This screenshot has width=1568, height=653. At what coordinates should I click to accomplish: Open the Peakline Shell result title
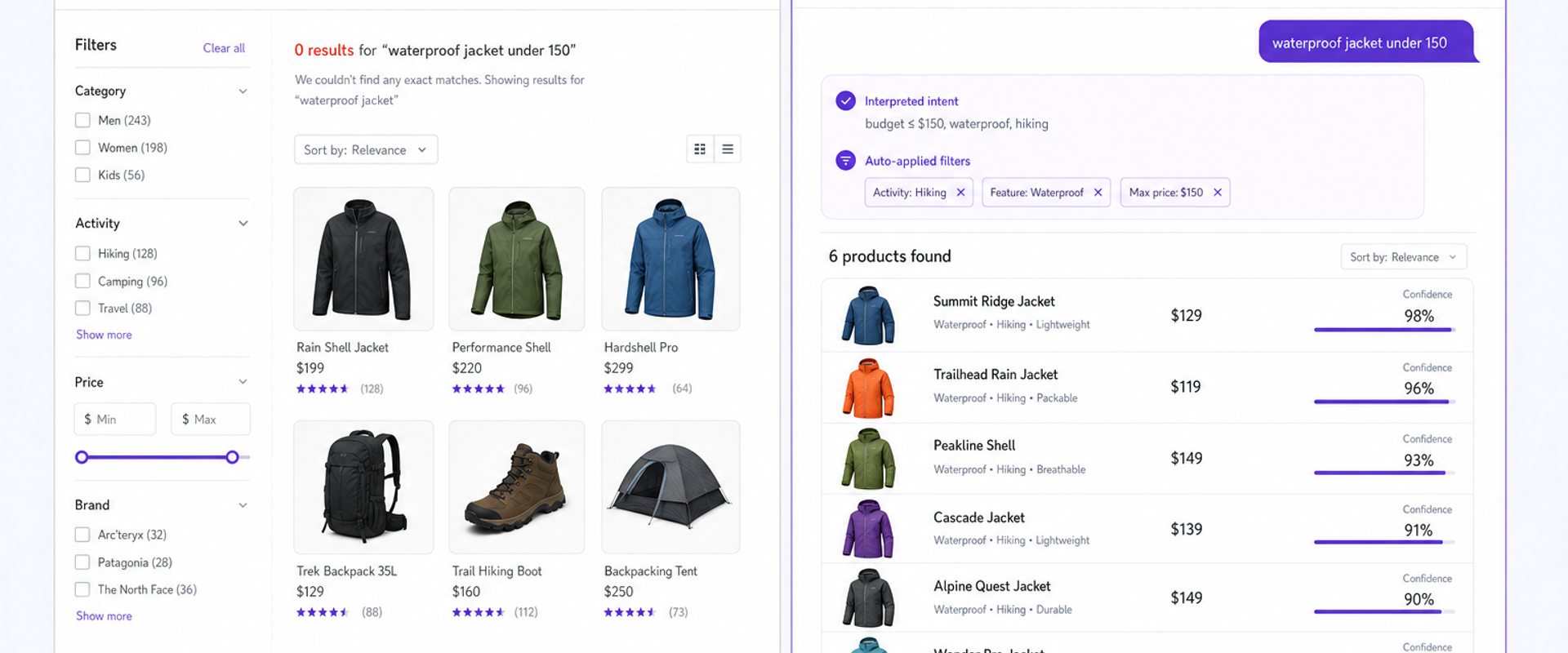974,446
